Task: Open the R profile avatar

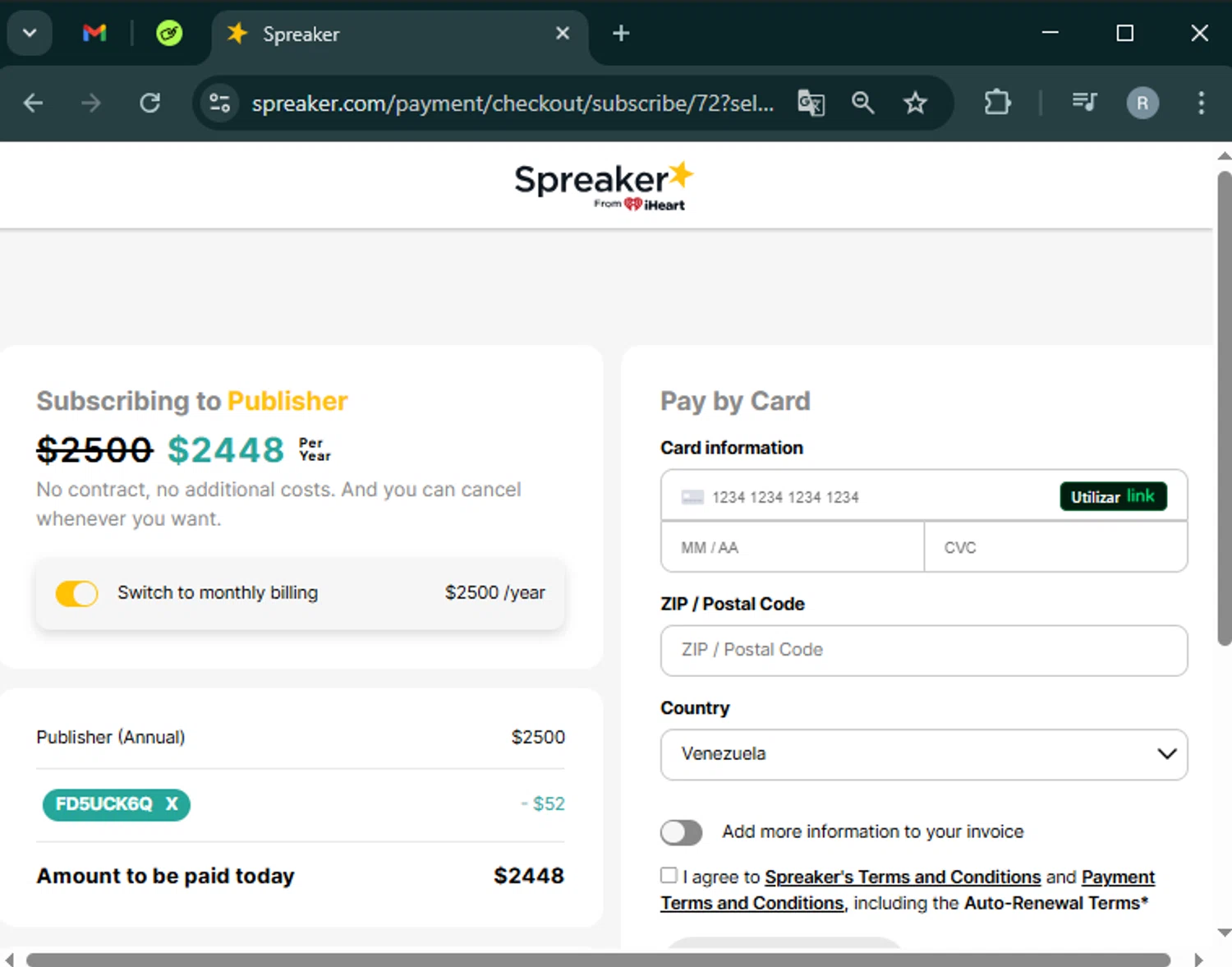Action: [x=1142, y=103]
